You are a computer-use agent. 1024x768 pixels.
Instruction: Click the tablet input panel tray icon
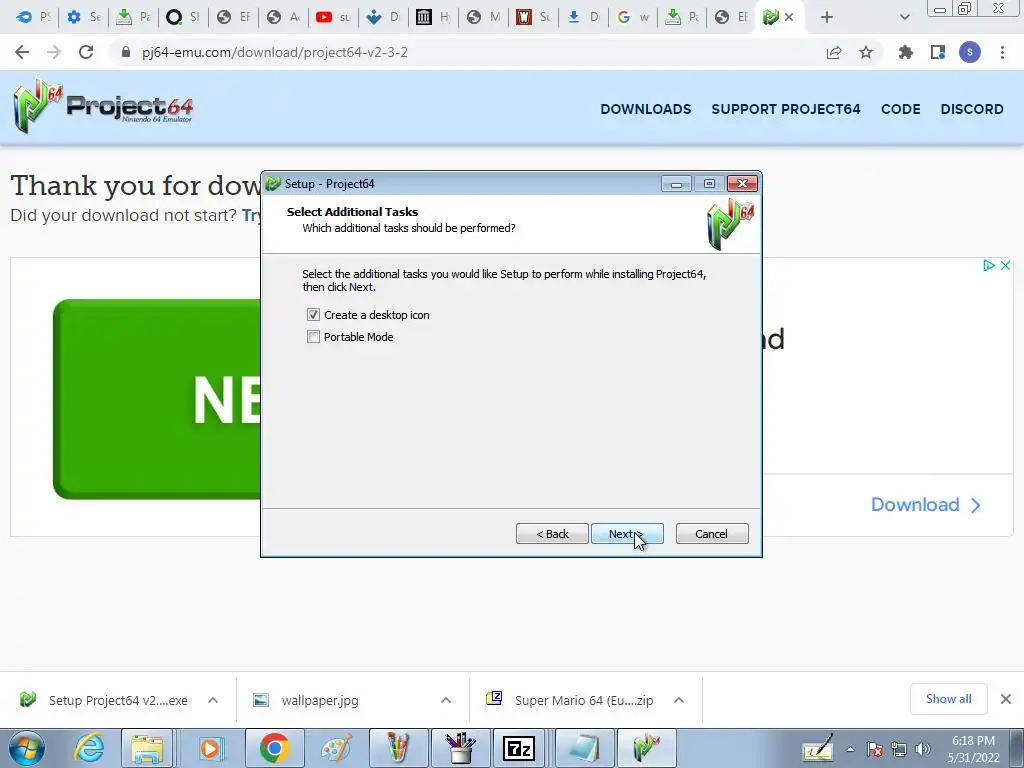click(x=818, y=749)
